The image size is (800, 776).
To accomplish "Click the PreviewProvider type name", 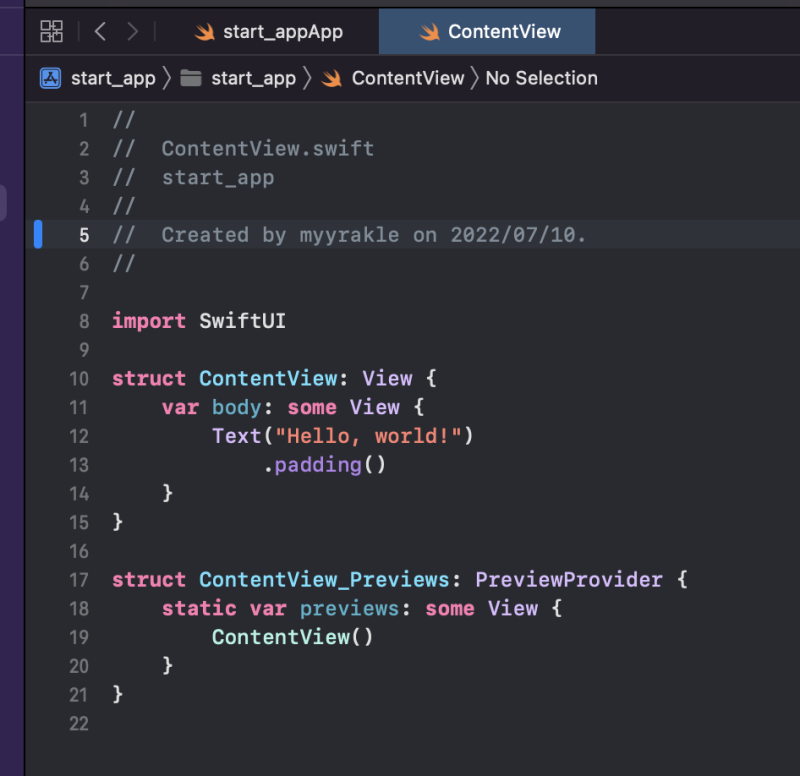I will coord(568,580).
